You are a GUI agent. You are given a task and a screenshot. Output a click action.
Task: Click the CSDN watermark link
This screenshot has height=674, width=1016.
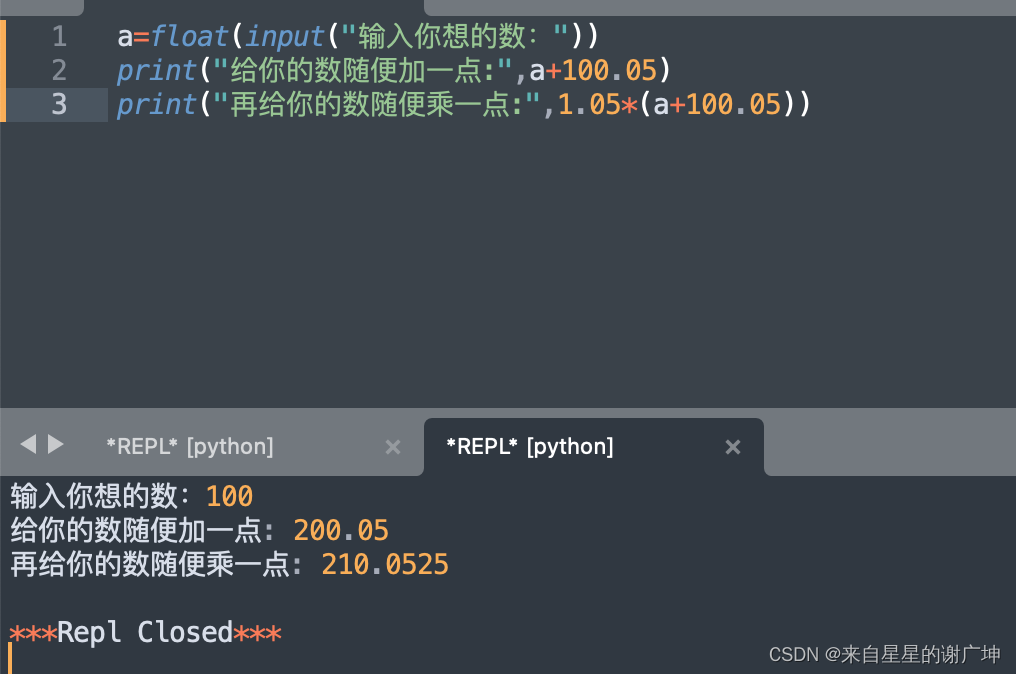[884, 655]
